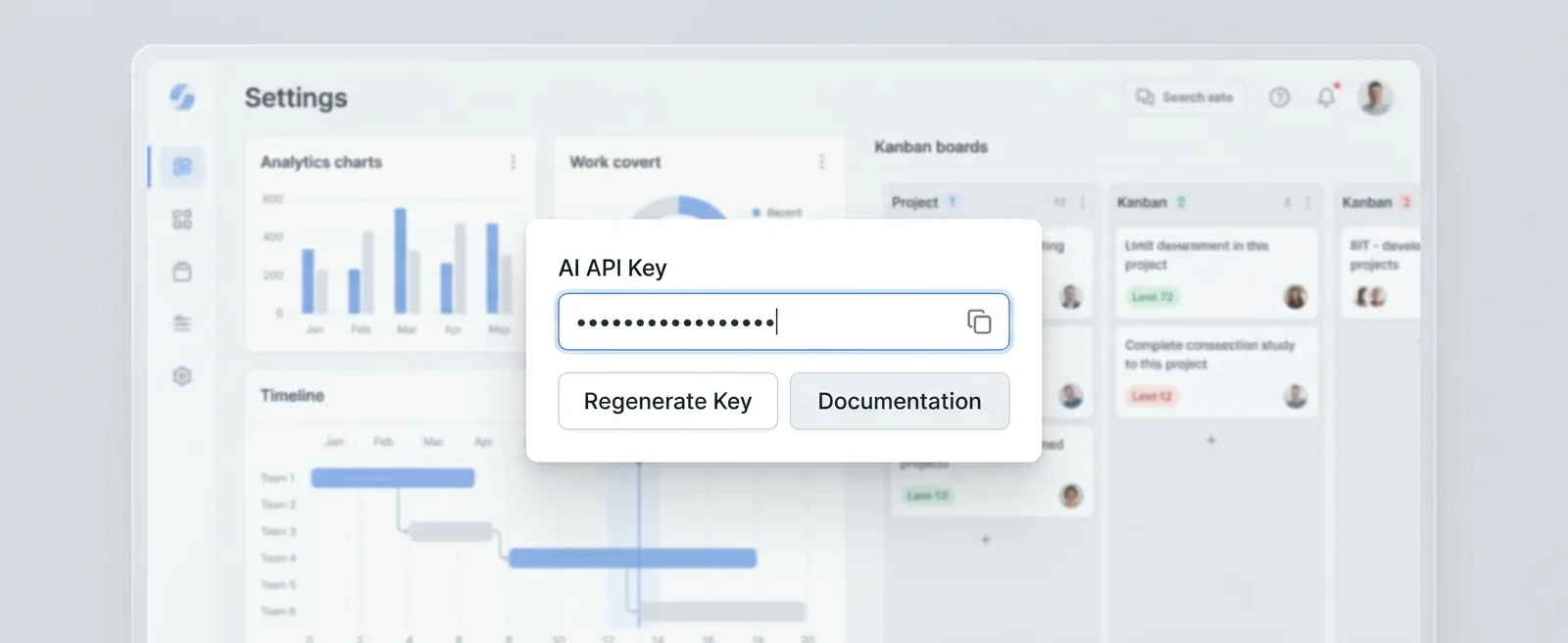This screenshot has height=643, width=1568.
Task: Click the avatar on Limit development card
Action: (1296, 297)
